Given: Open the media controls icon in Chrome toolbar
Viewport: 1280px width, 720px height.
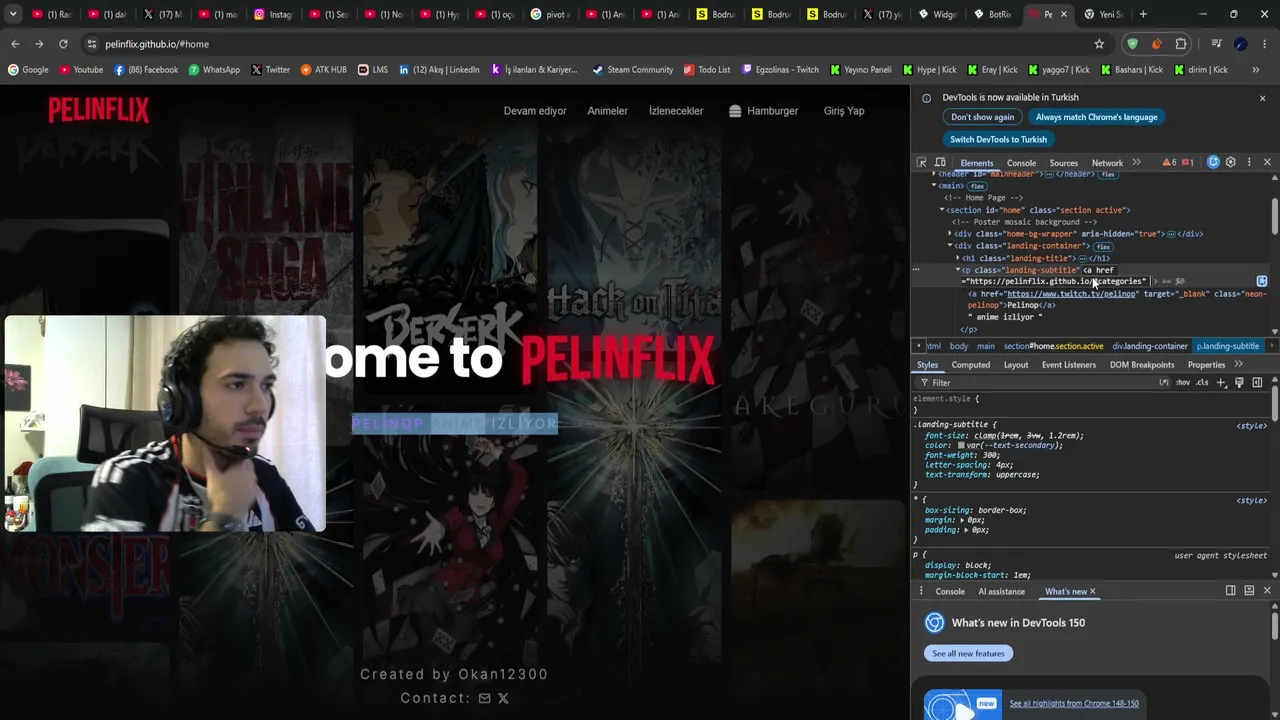Looking at the screenshot, I should point(1216,44).
